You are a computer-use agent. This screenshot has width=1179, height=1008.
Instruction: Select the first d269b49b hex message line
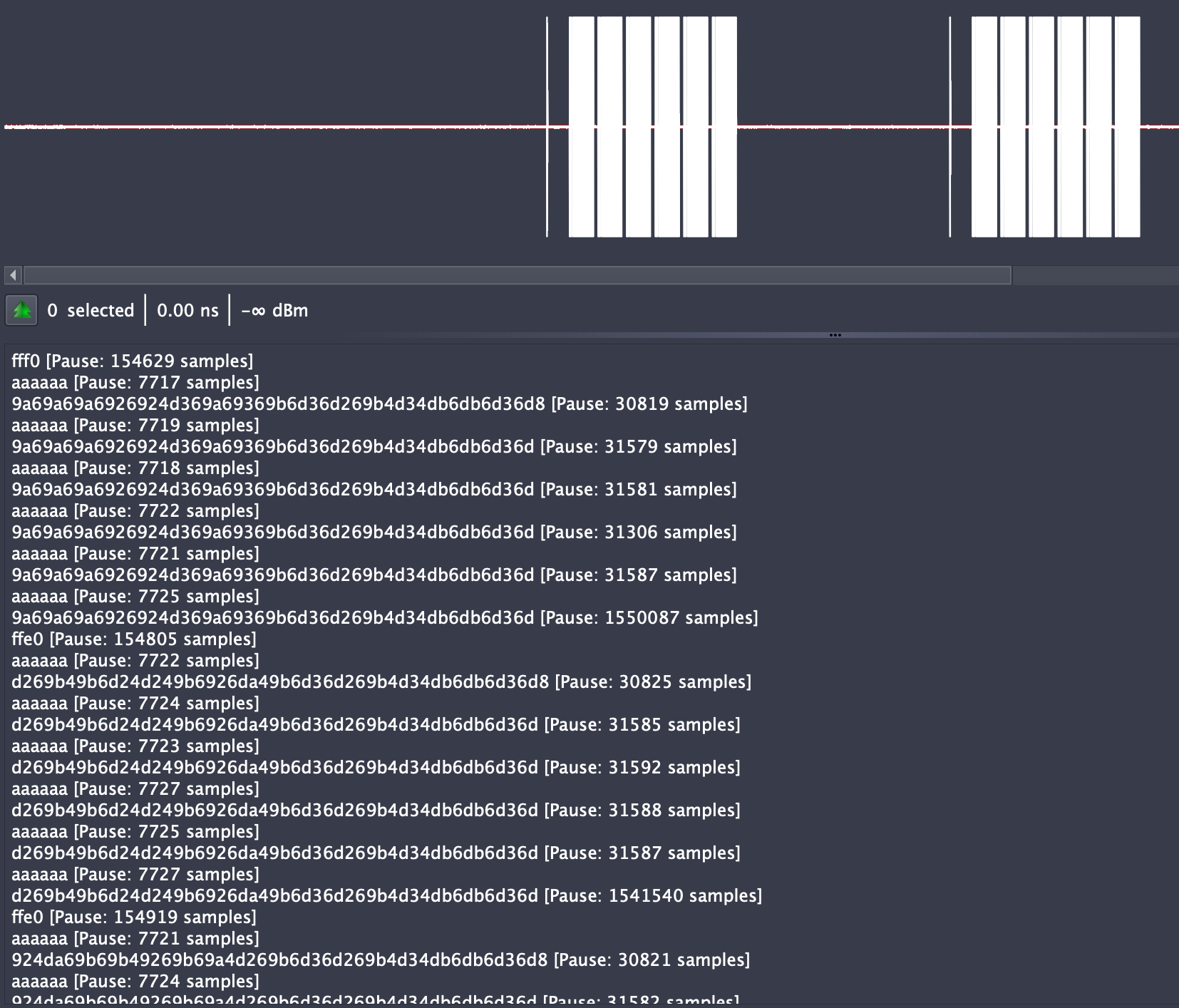click(378, 682)
